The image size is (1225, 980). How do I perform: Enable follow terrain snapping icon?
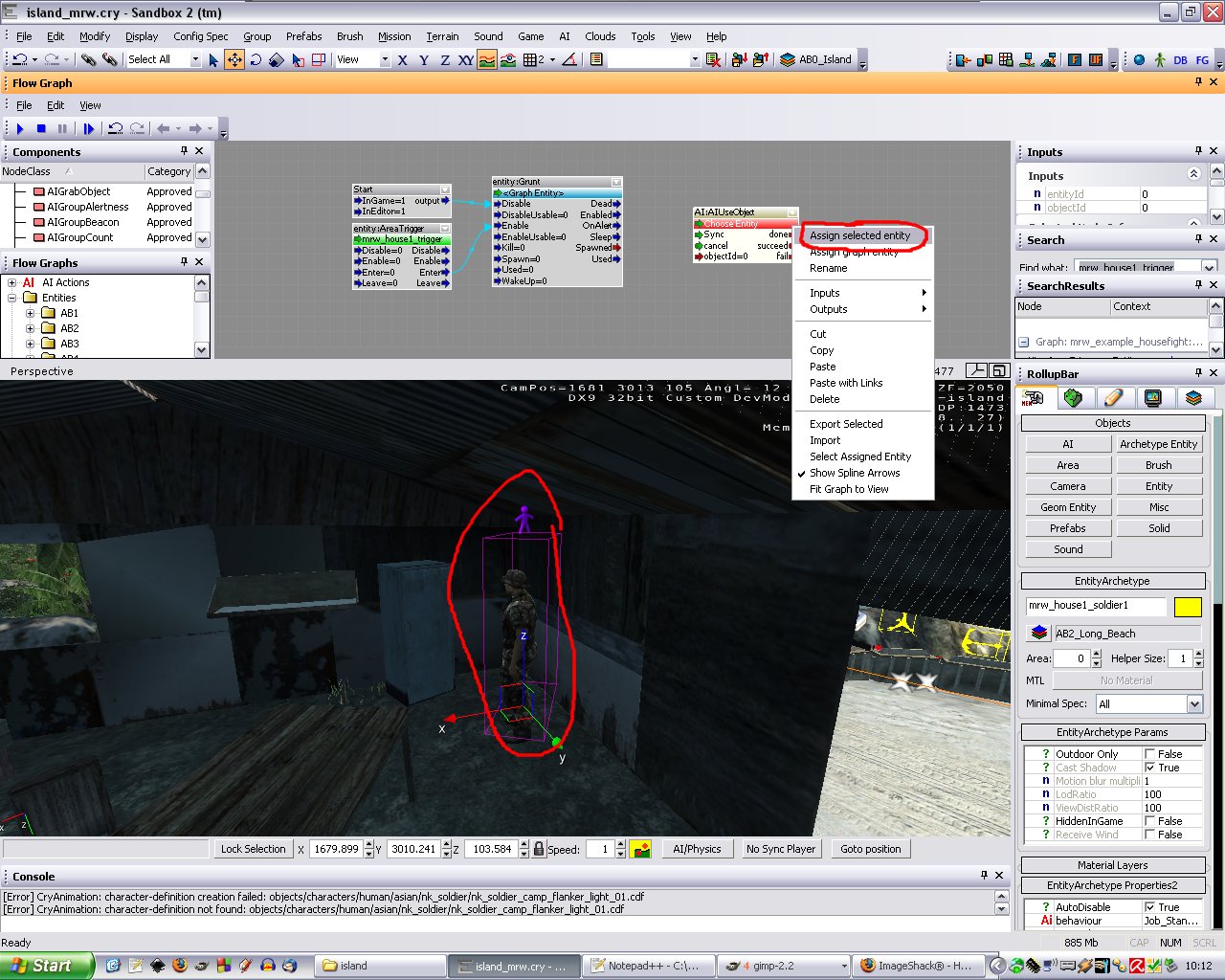pyautogui.click(x=487, y=59)
